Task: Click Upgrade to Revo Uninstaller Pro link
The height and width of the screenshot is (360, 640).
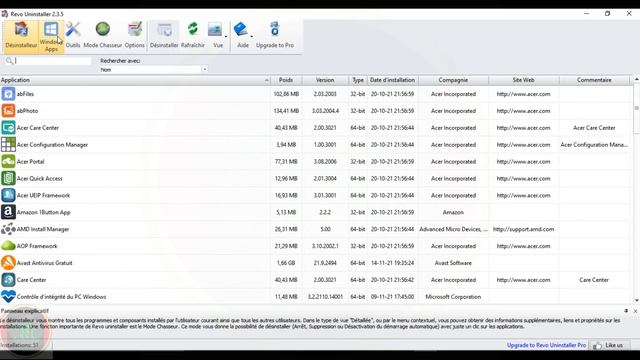Action: 546,345
